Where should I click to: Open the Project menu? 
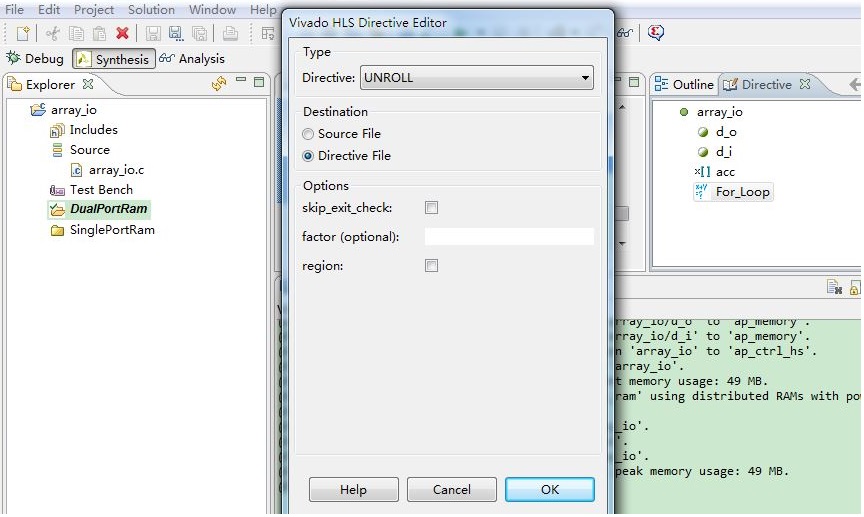94,9
